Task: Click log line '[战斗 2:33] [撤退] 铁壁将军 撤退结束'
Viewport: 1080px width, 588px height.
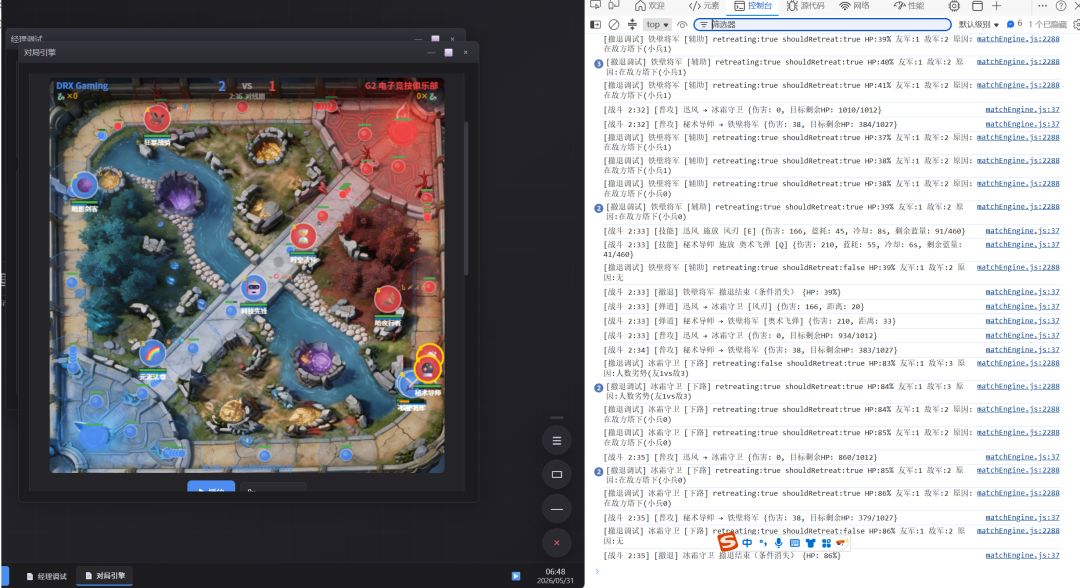Action: [722, 292]
